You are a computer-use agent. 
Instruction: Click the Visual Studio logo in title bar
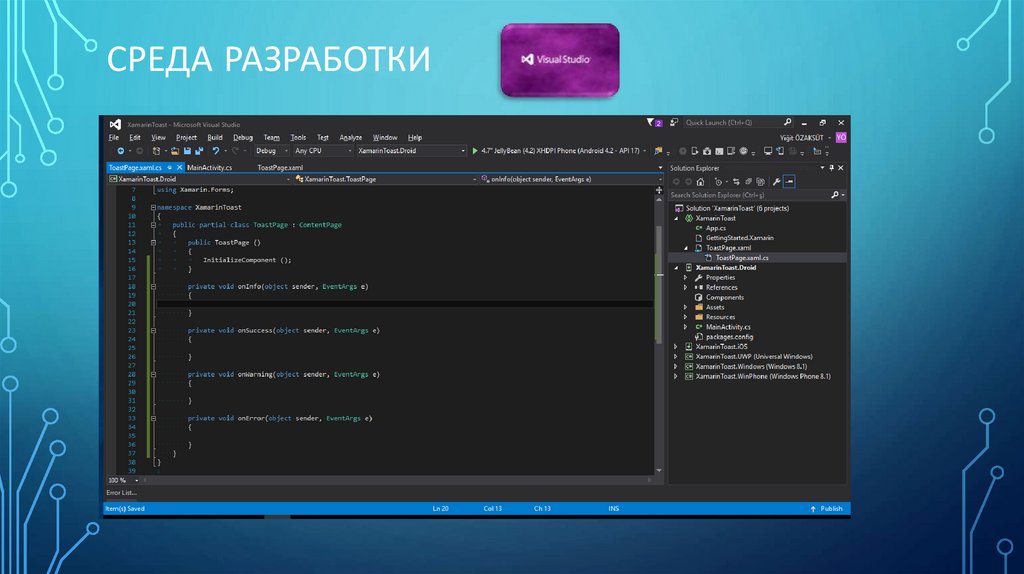point(115,124)
